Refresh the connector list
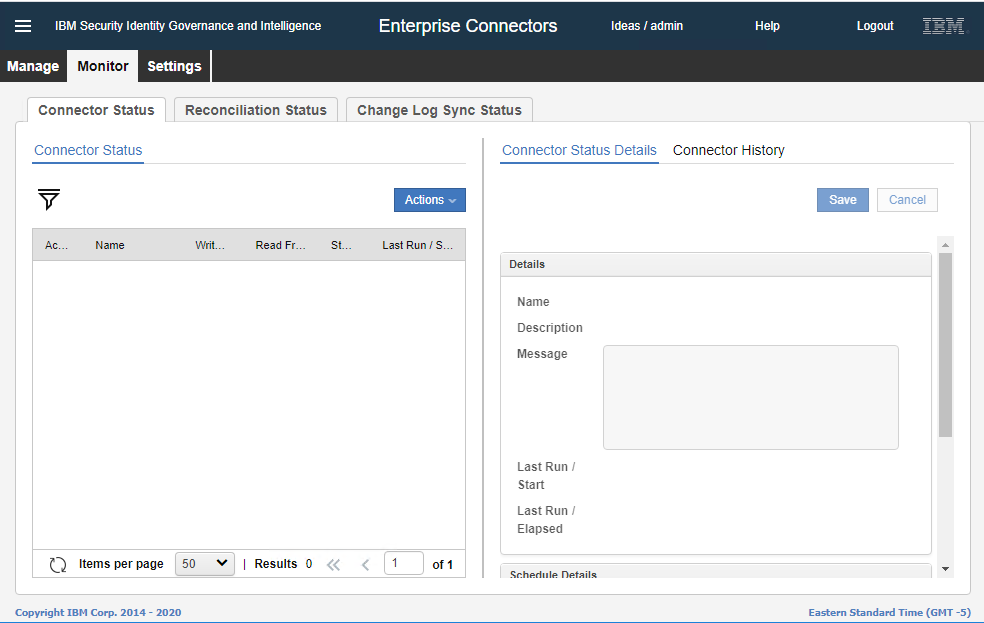 [57, 564]
